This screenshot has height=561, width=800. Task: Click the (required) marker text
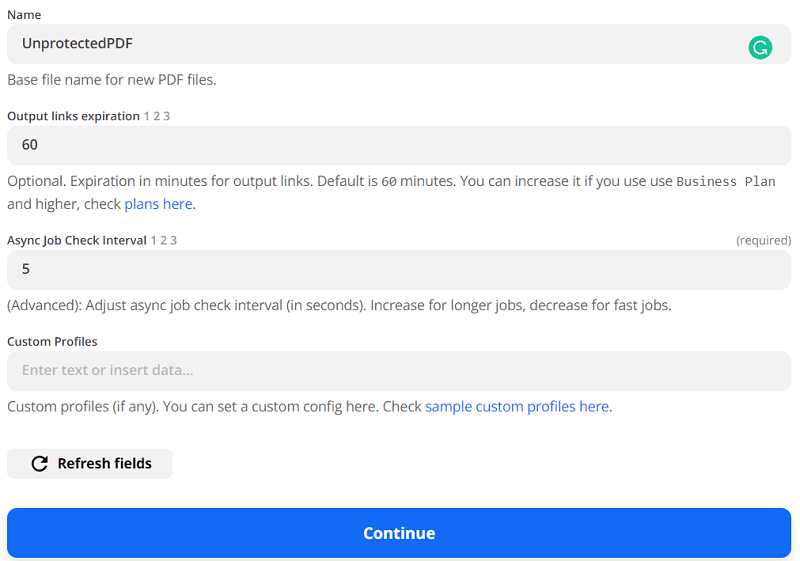pos(763,240)
